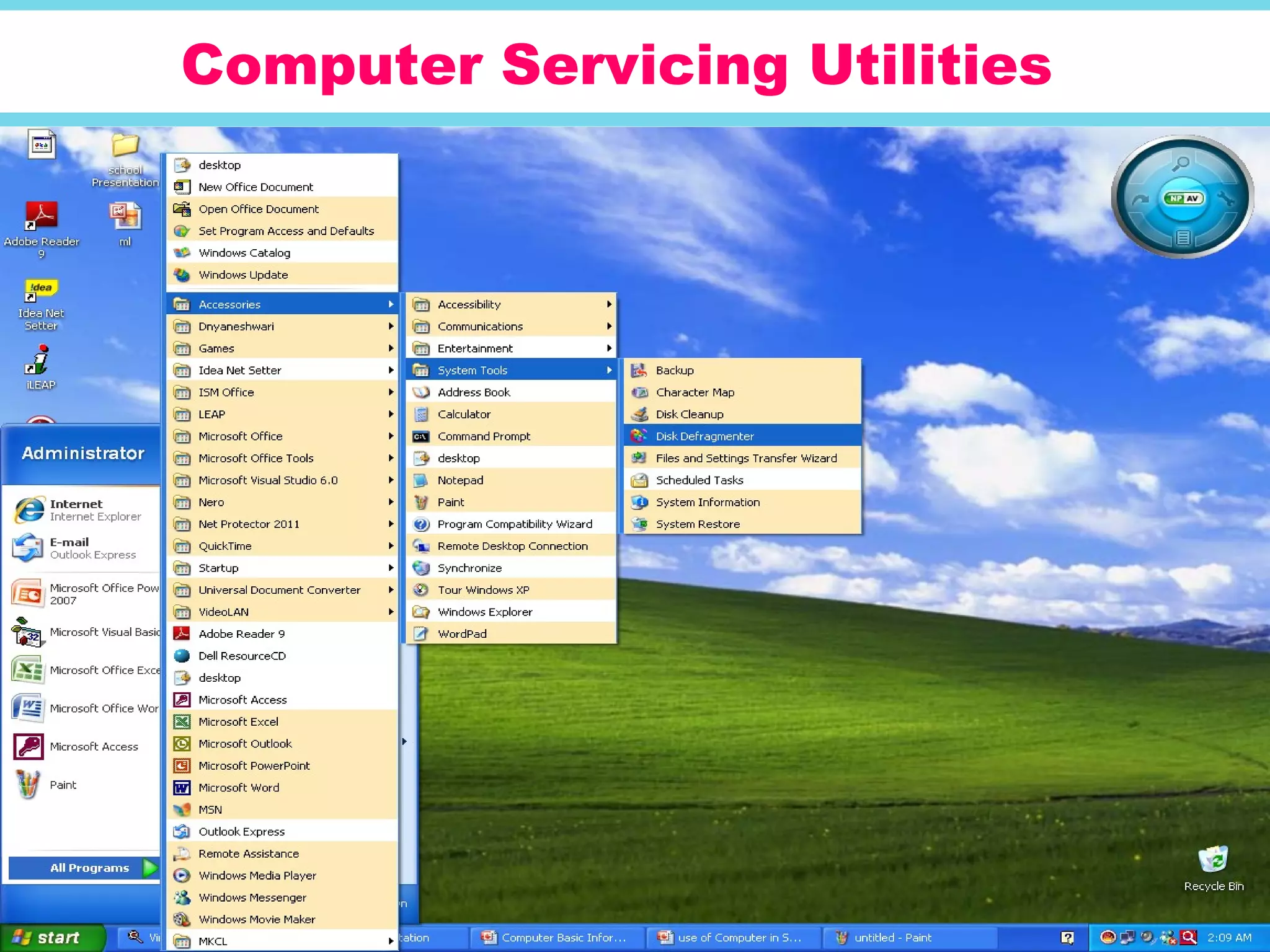Open Paint from Start menu recent list

tap(84, 785)
